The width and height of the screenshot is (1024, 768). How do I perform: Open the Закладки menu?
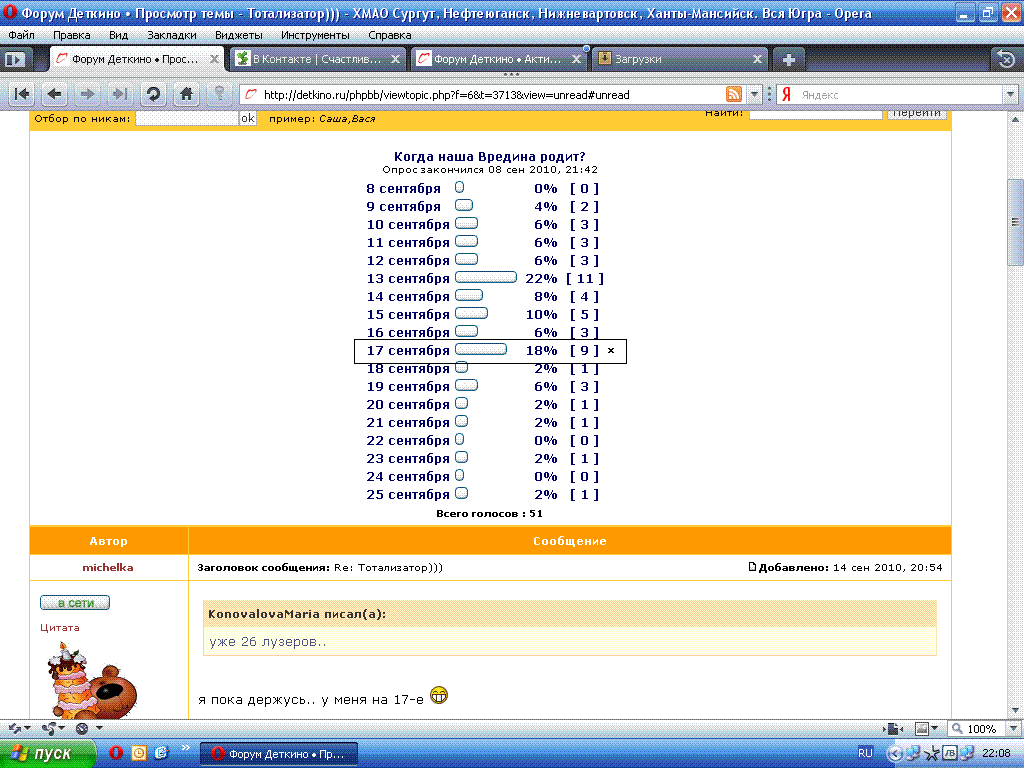(x=172, y=35)
